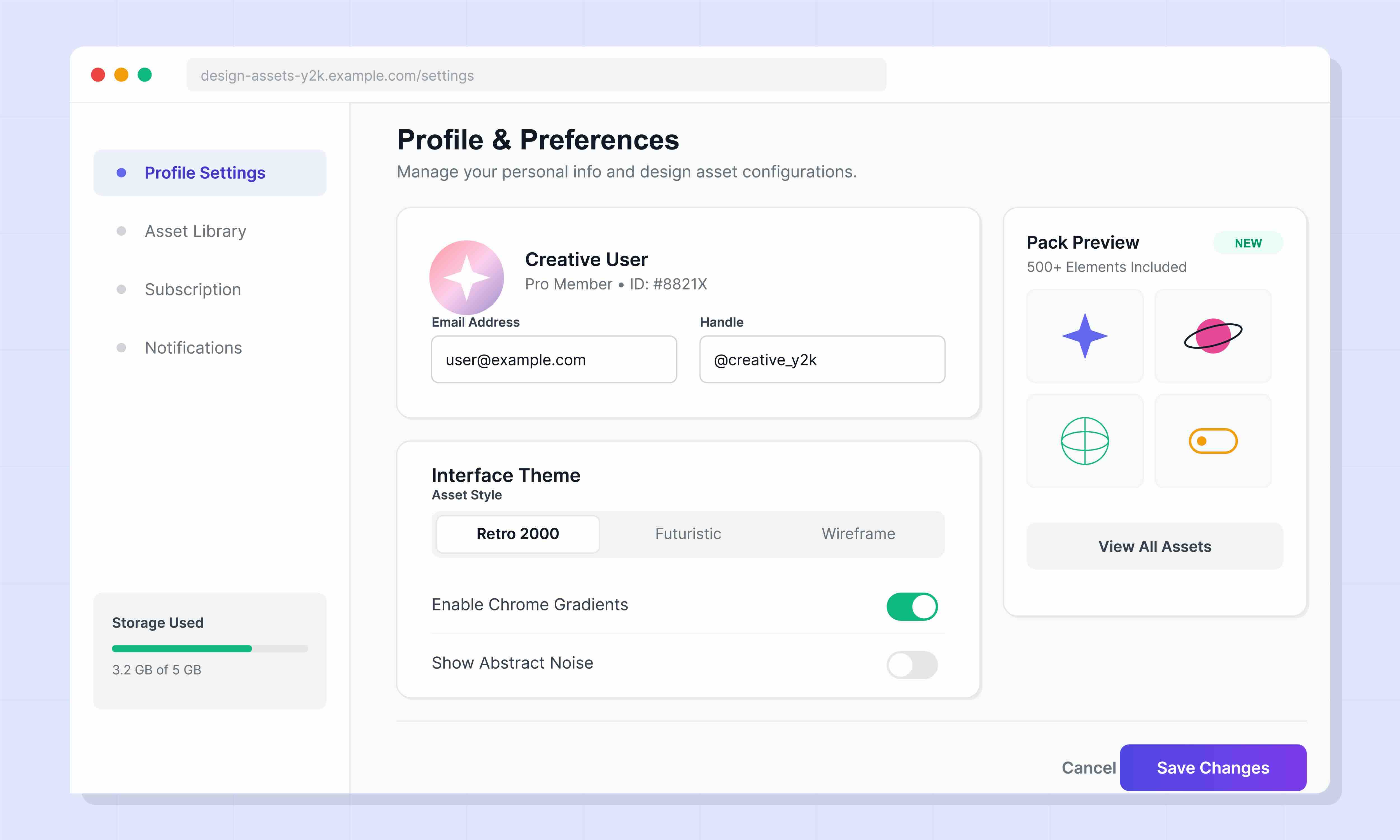Click the '3.2 GB of 5 GB' text
This screenshot has height=840, width=1400.
tap(157, 670)
